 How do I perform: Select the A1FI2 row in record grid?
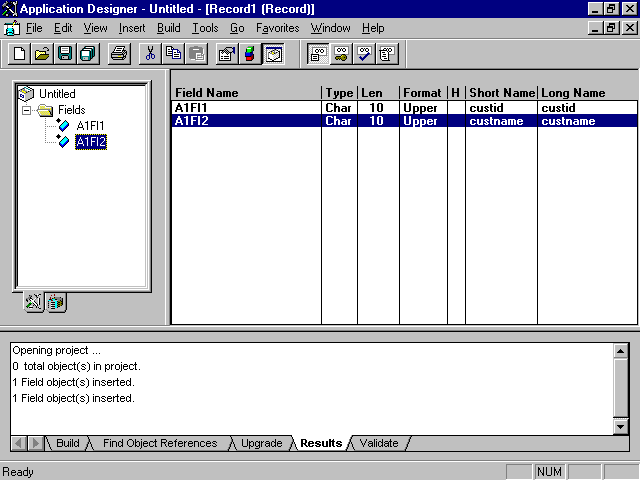pyautogui.click(x=404, y=121)
